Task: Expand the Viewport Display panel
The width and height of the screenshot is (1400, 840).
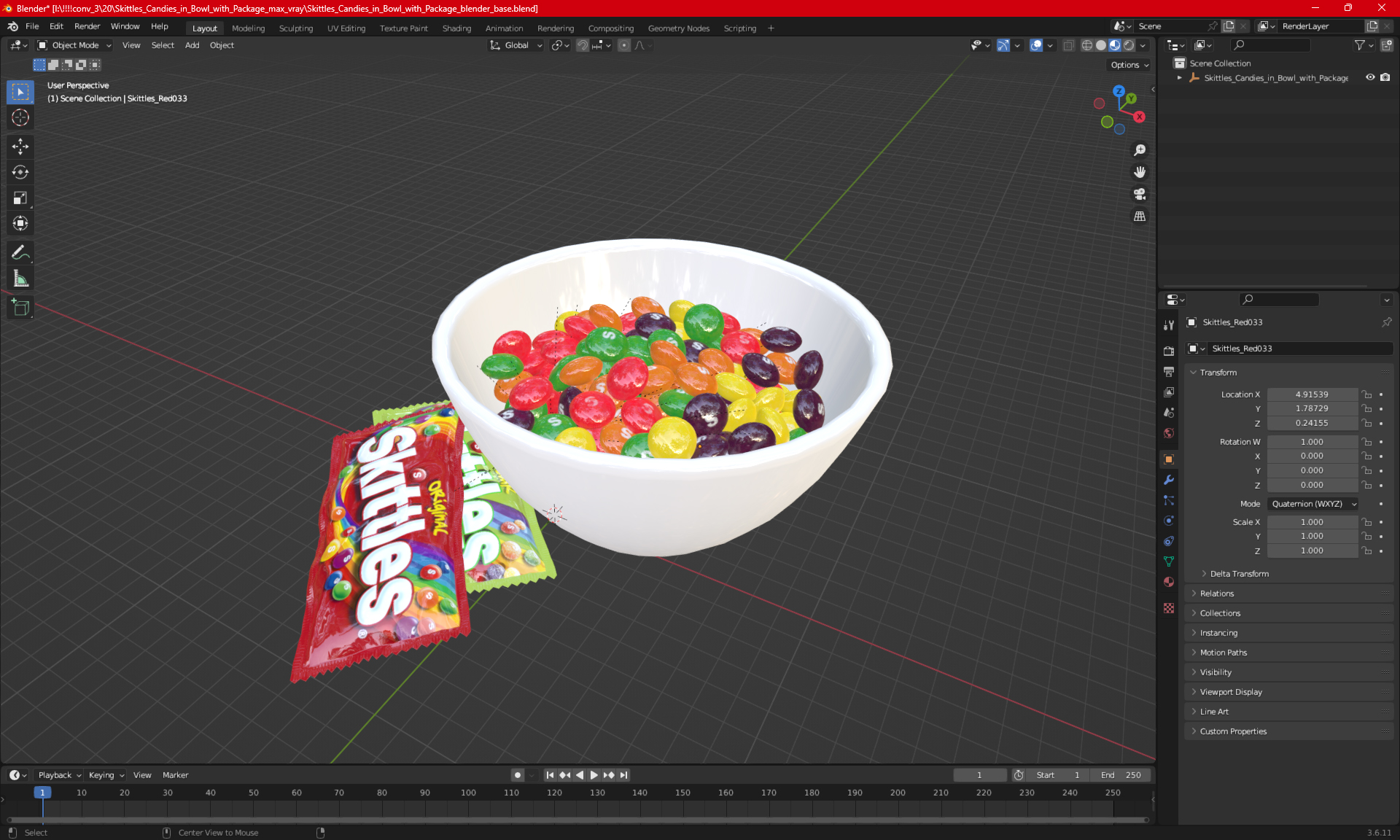Action: point(1231,692)
